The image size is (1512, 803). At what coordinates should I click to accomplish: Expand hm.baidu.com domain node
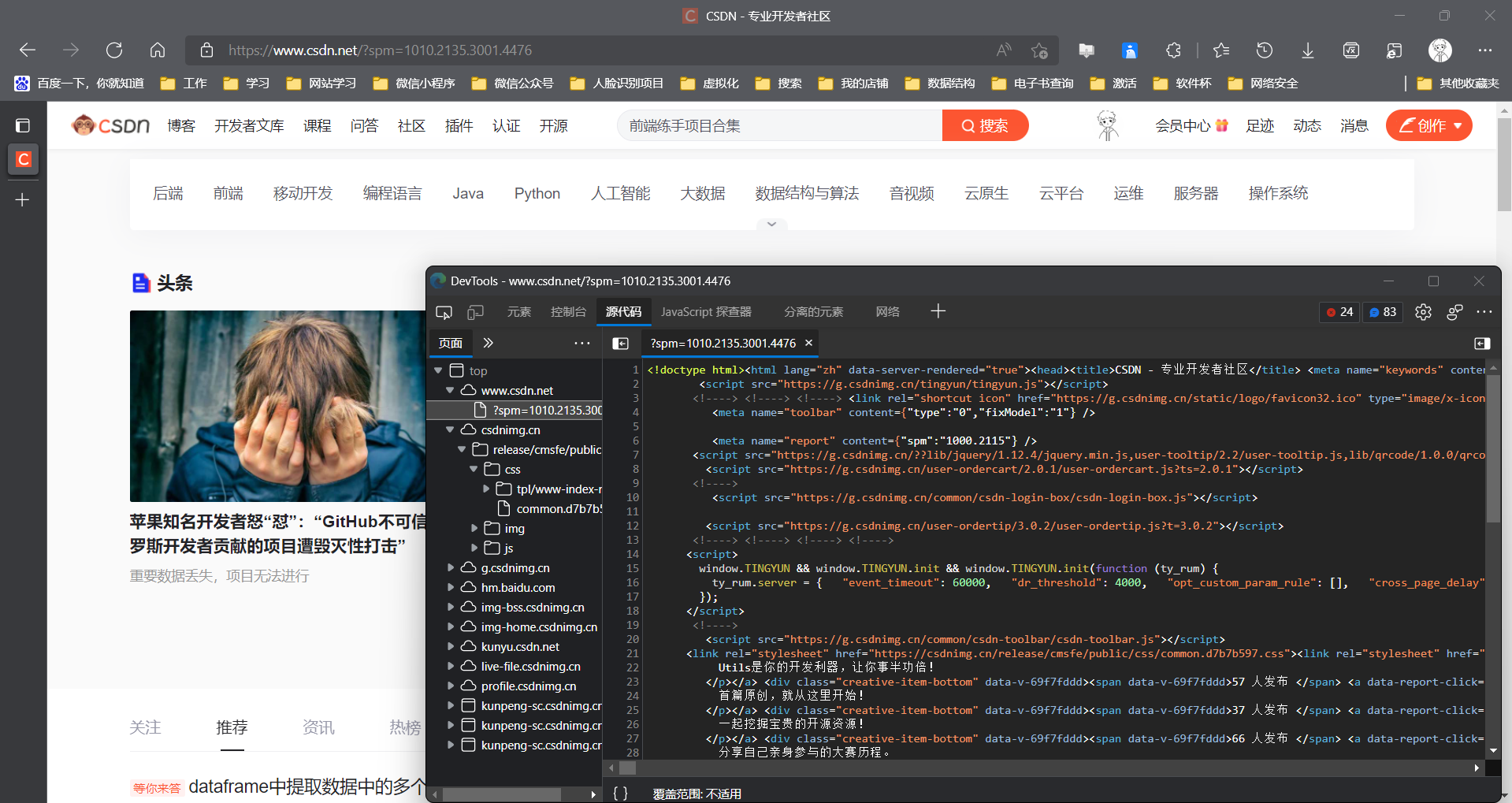(x=451, y=587)
